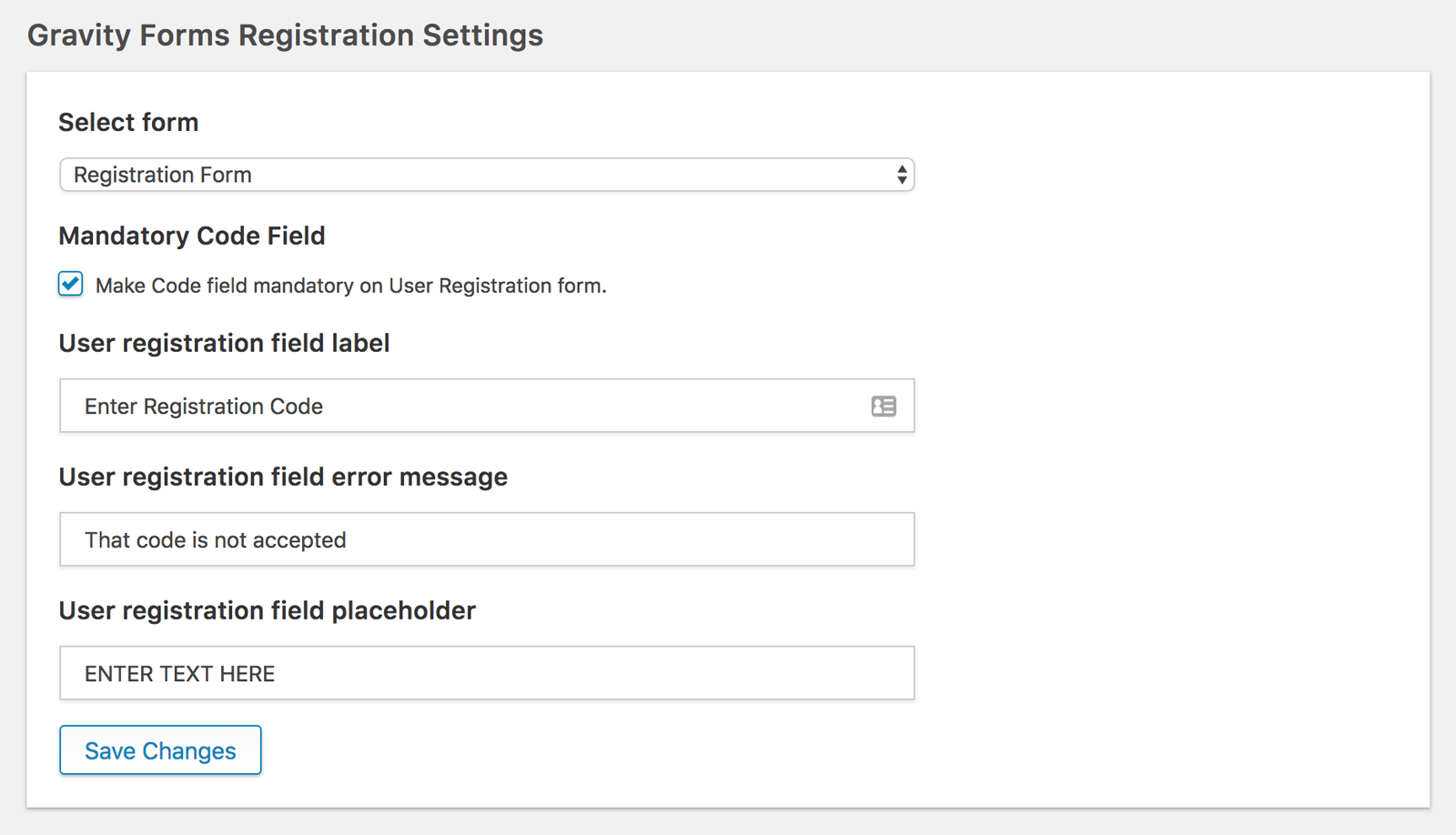Click the 'User registration field label' heading
Viewport: 1456px width, 835px height.
pyautogui.click(x=224, y=343)
